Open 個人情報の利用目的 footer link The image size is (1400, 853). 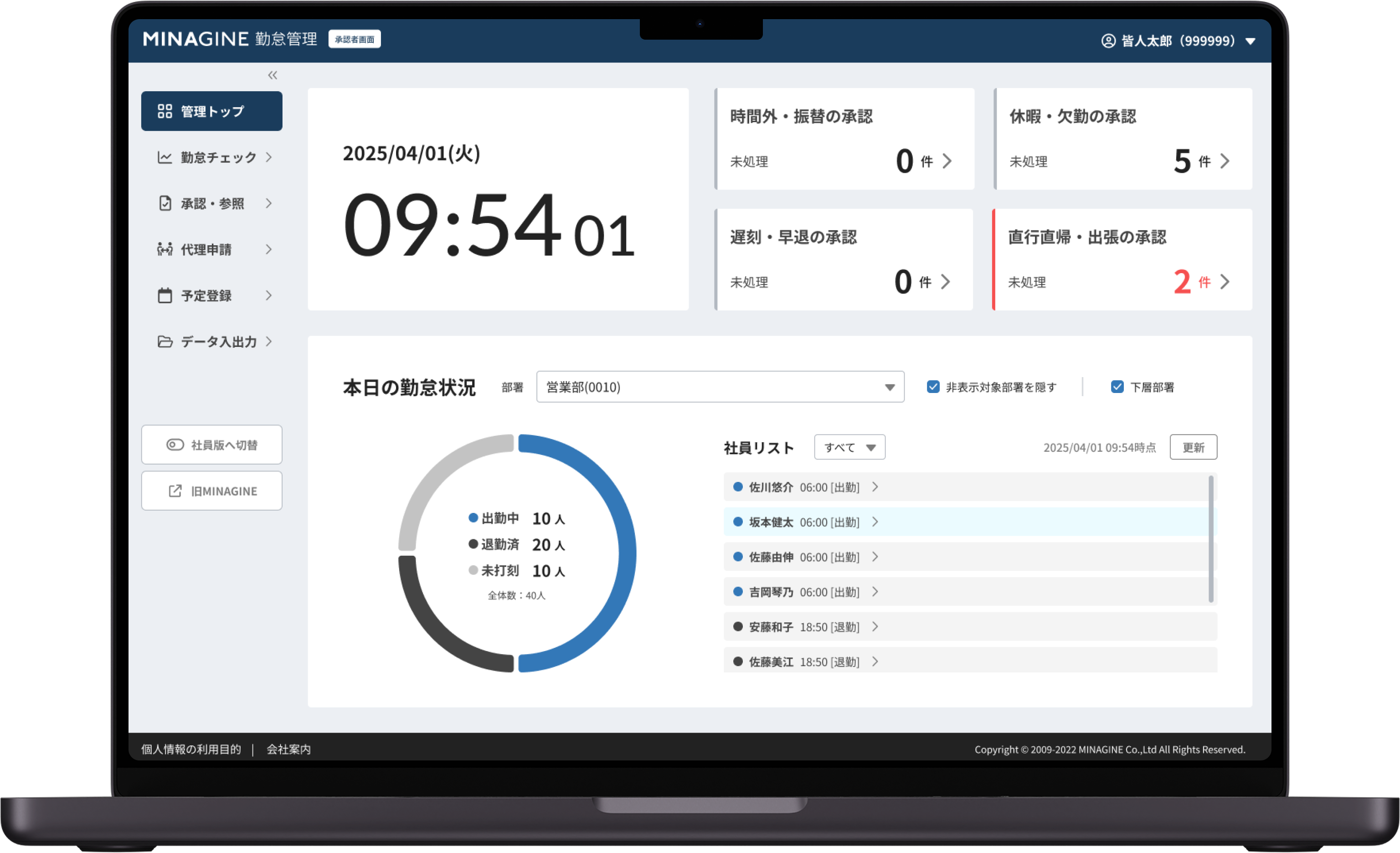click(x=191, y=750)
